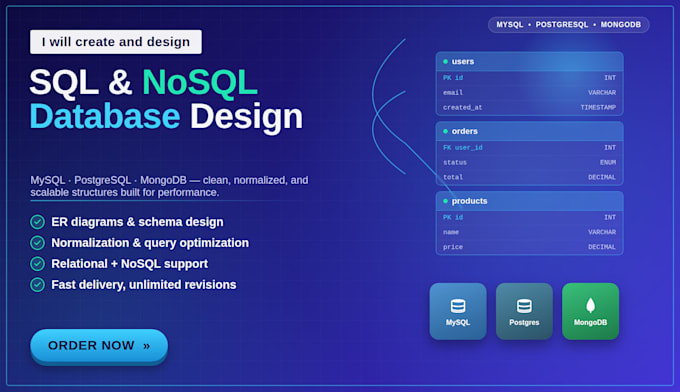
Task: Select the orders table header
Action: (x=530, y=131)
